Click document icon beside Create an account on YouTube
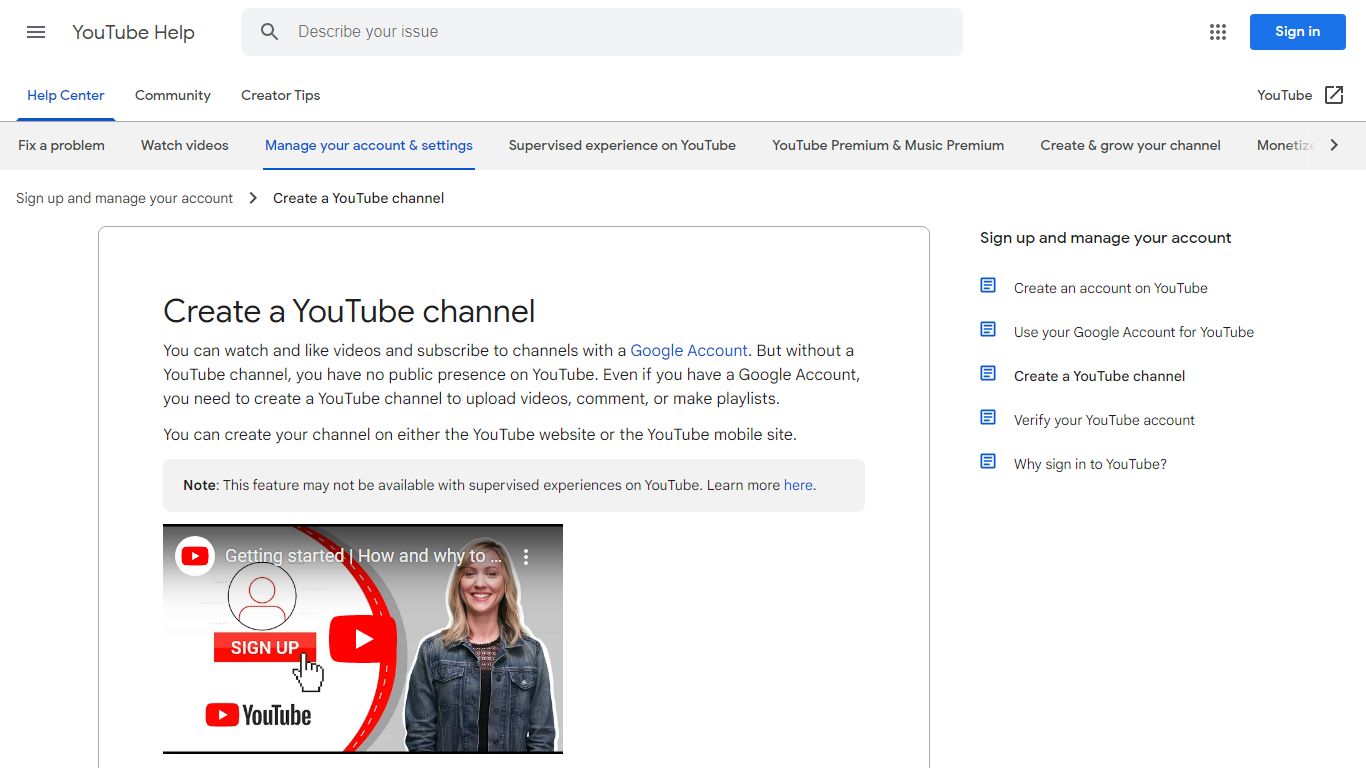The image size is (1366, 768). pos(988,286)
